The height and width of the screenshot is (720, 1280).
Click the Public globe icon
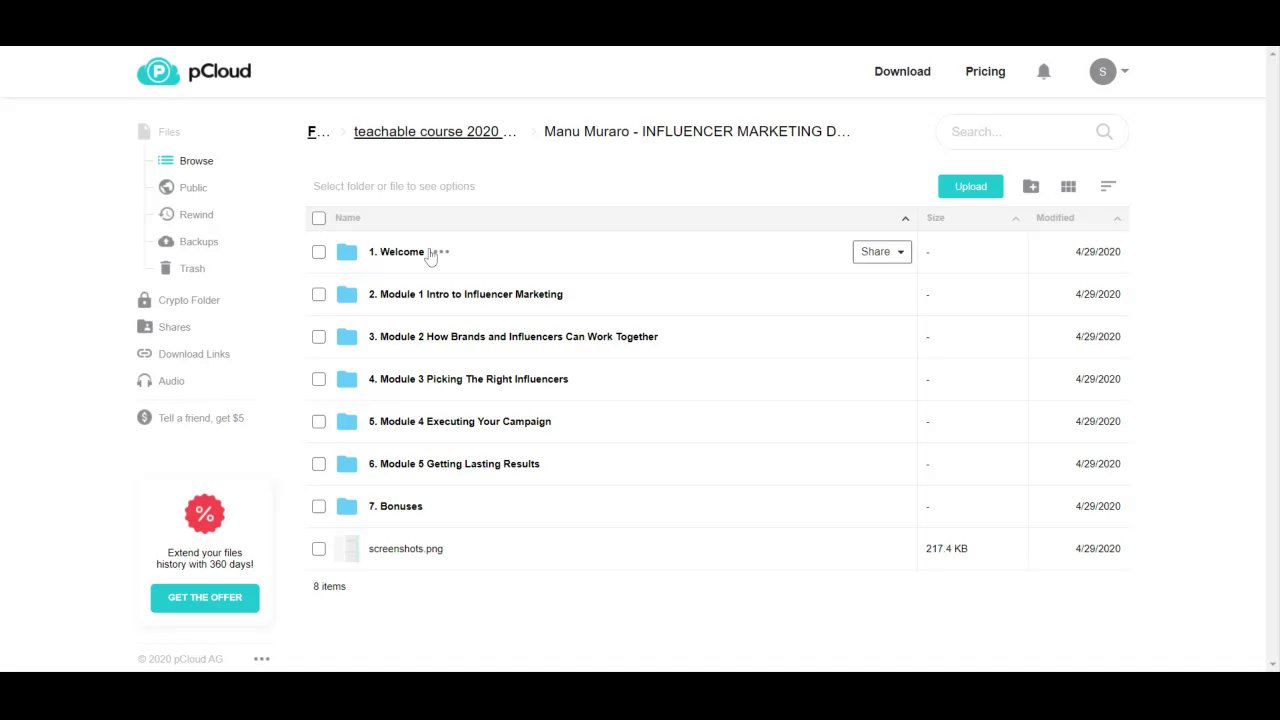pos(166,187)
